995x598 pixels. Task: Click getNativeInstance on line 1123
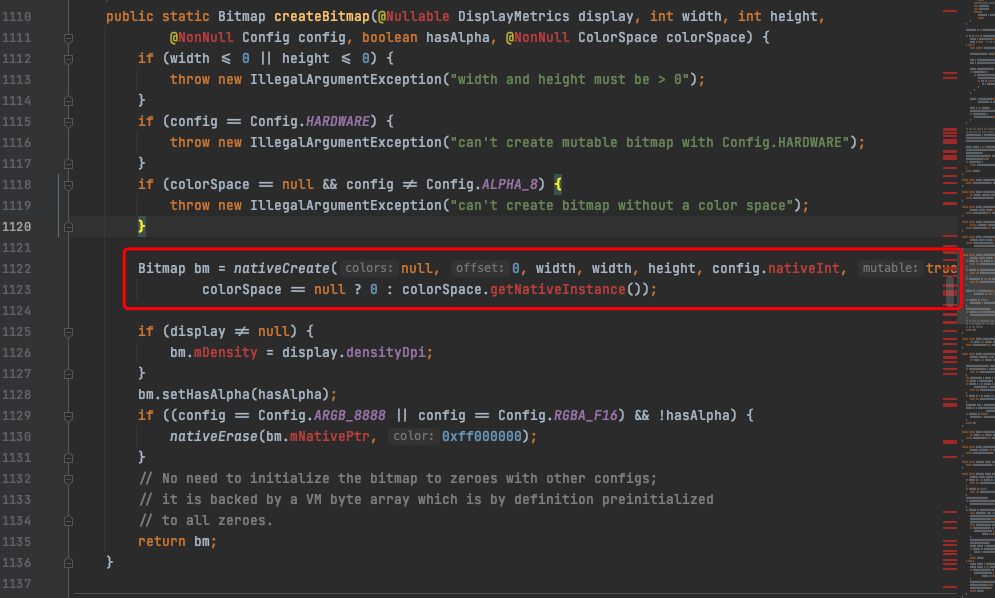click(x=558, y=289)
